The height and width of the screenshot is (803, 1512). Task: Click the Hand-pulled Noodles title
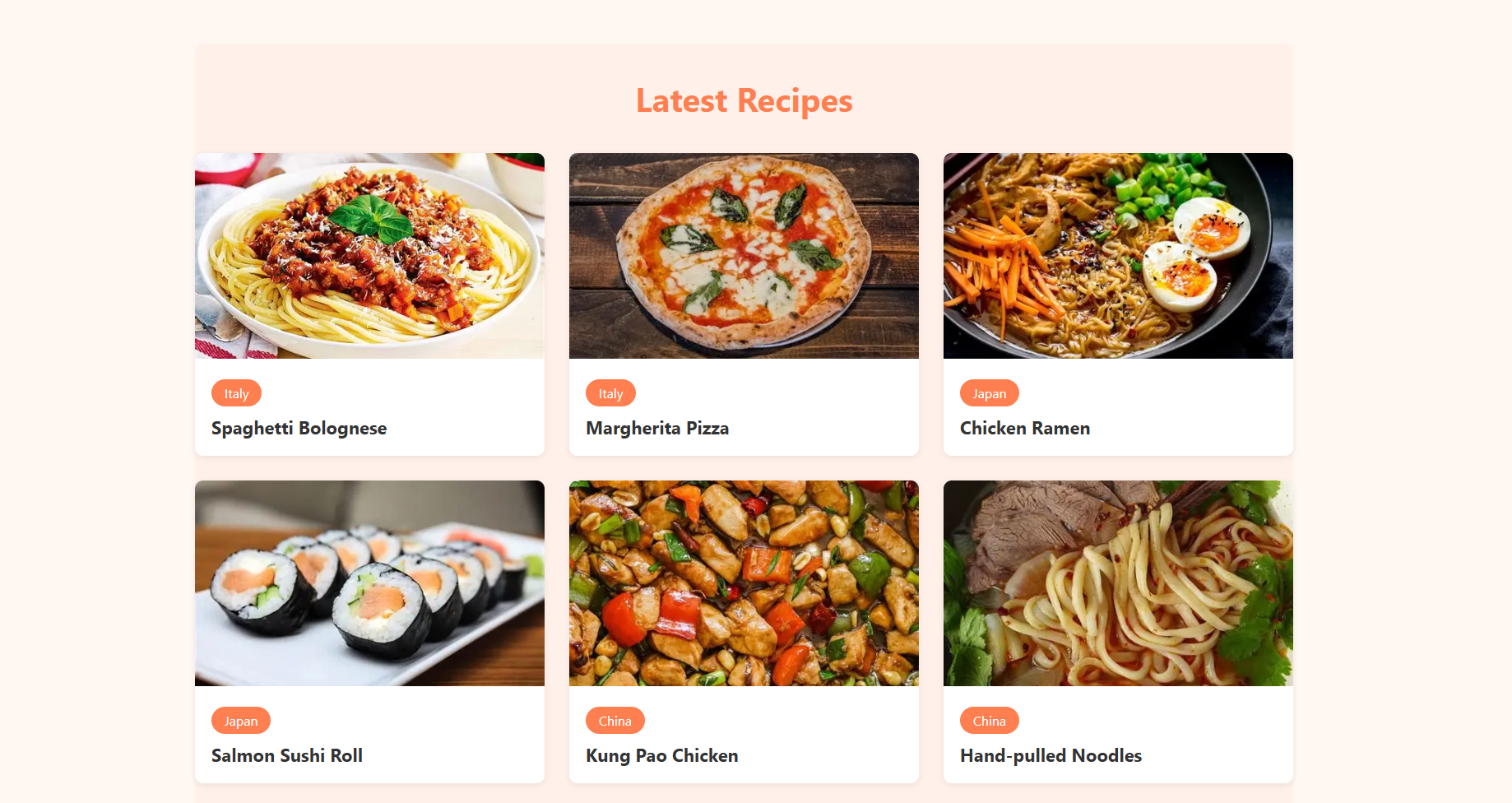click(x=1051, y=756)
